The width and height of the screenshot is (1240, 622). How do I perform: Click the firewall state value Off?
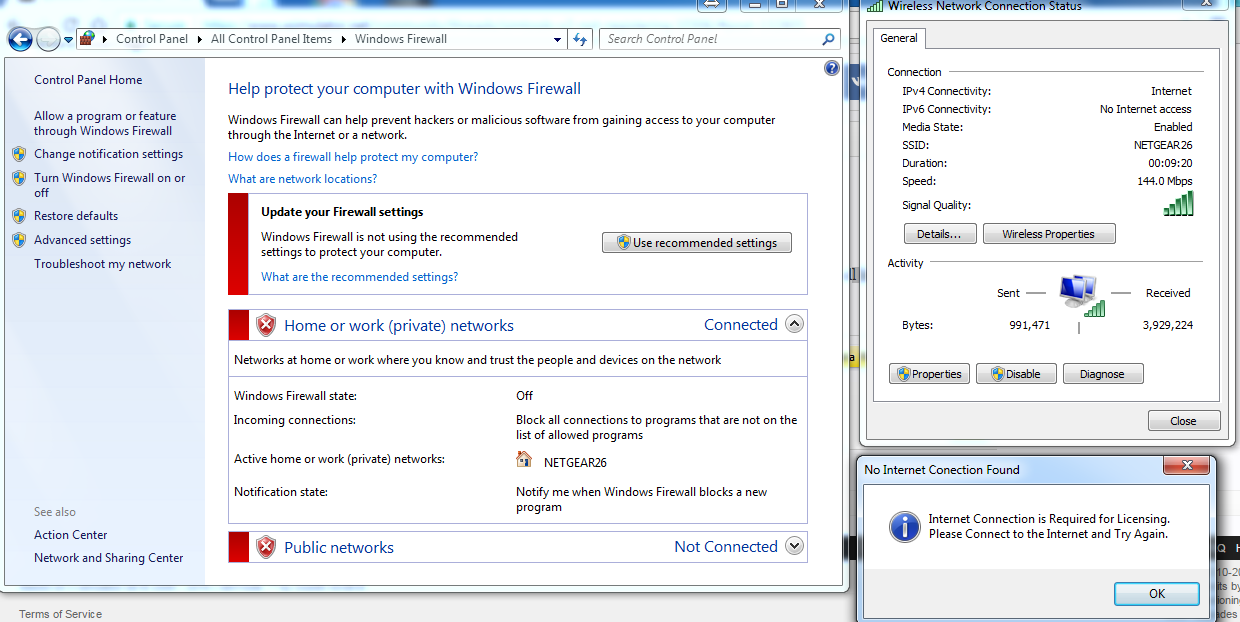(x=525, y=396)
